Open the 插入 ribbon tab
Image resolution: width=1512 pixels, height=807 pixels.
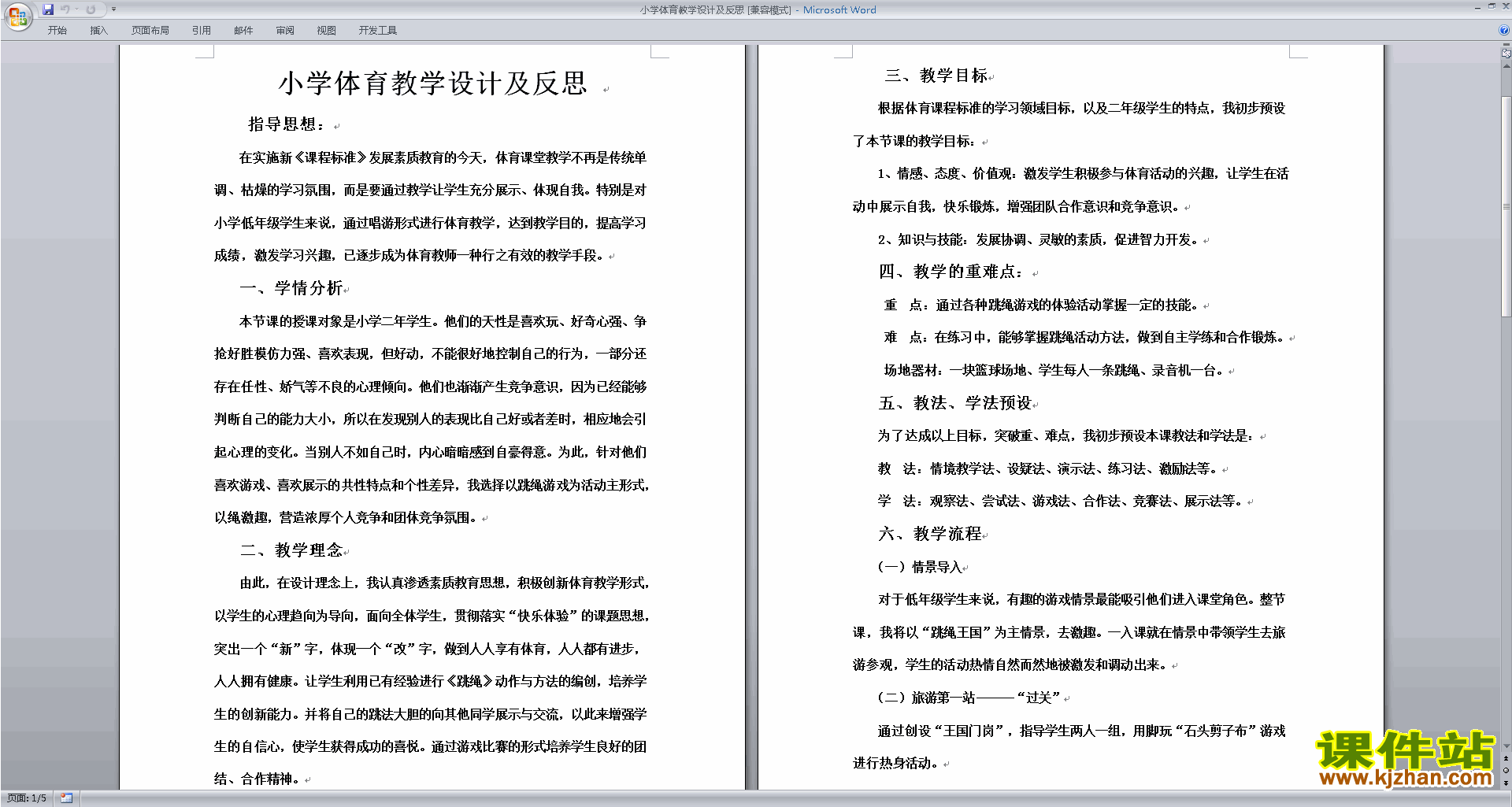point(98,30)
